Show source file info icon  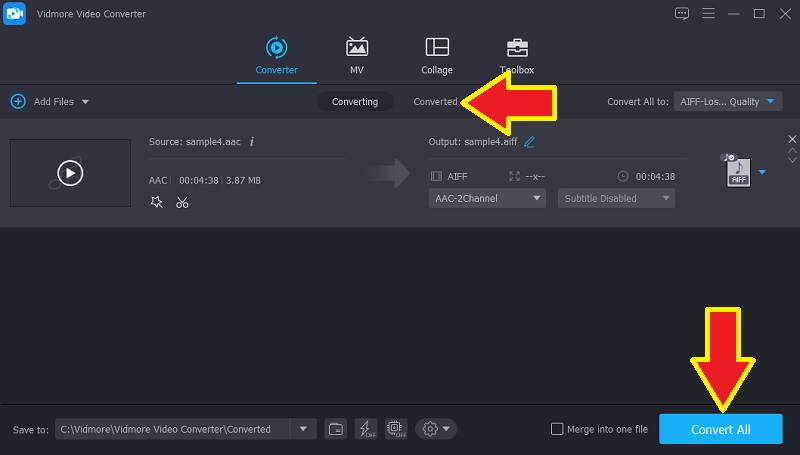pyautogui.click(x=252, y=142)
